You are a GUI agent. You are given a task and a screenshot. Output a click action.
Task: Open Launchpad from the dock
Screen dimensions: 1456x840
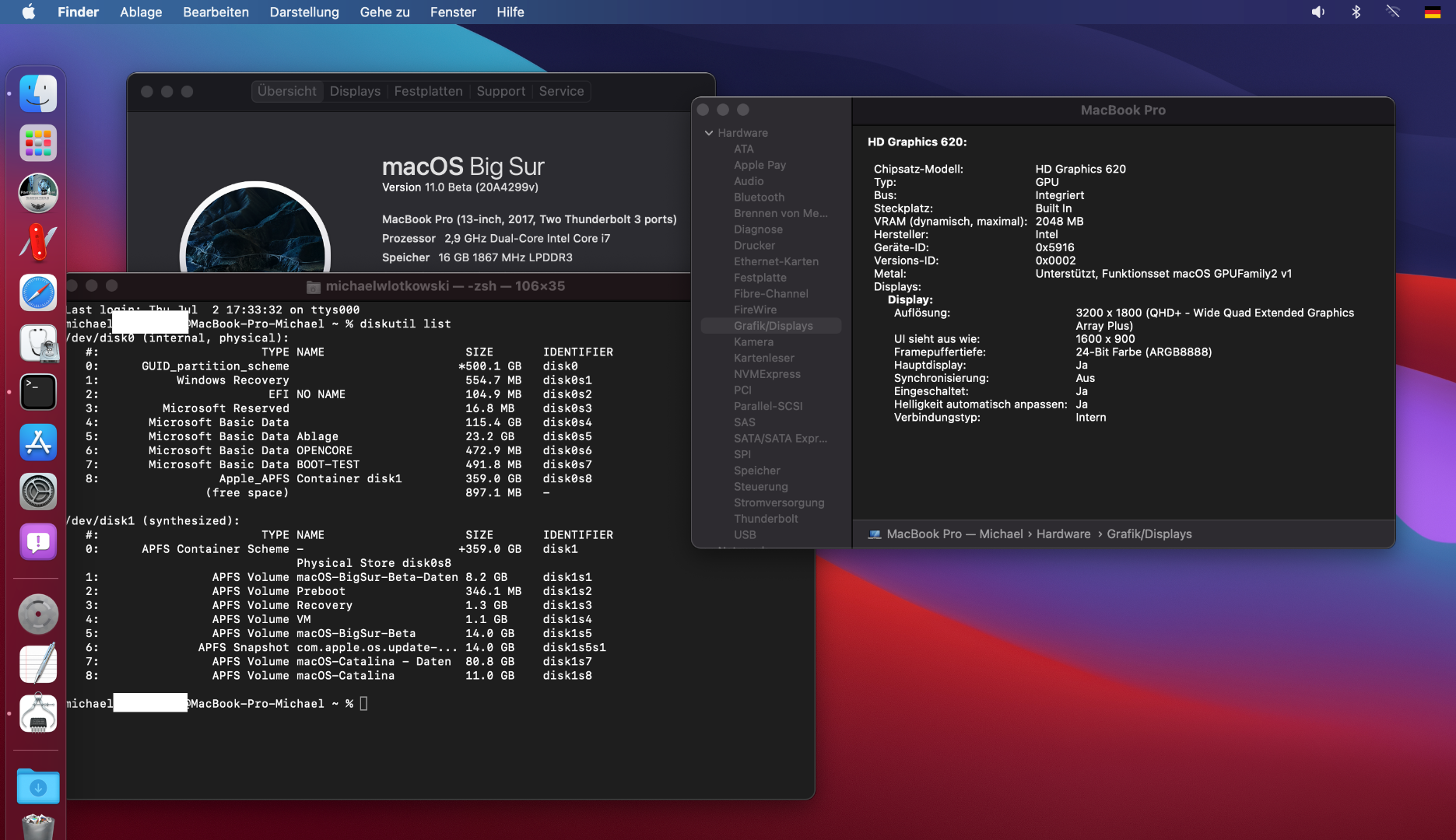tap(38, 143)
